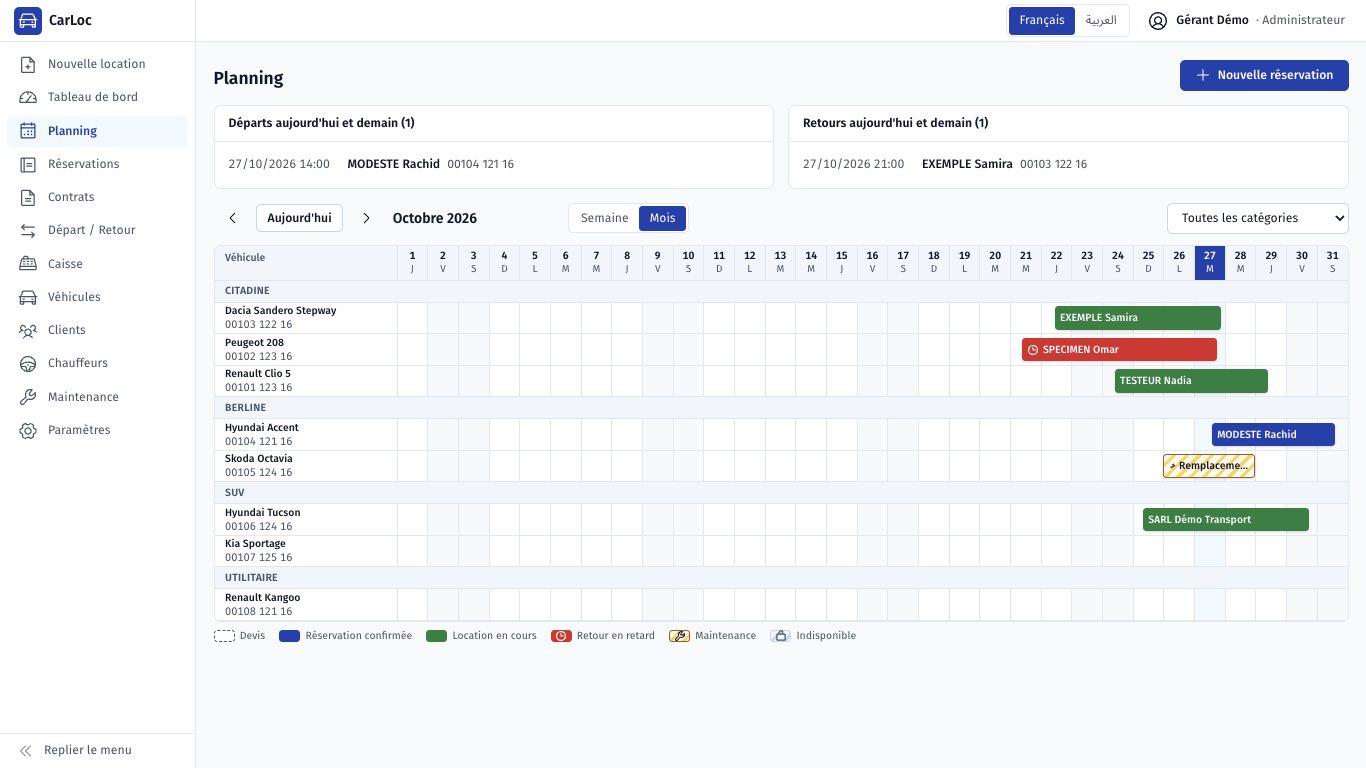
Task: Click the Clients people icon
Action: pyautogui.click(x=28, y=330)
